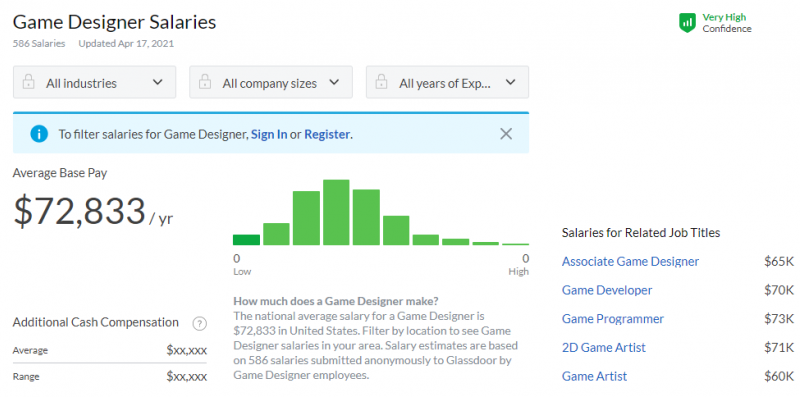The height and width of the screenshot is (397, 800).
Task: Follow the Sign In link
Action: point(269,135)
